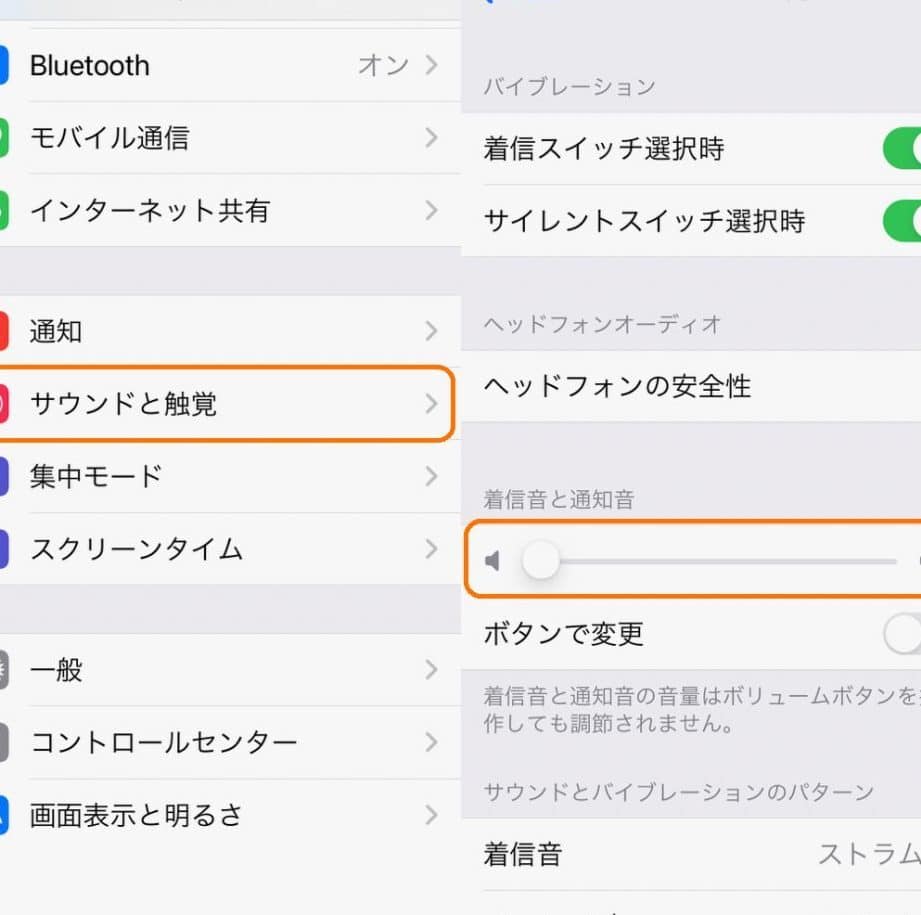921x915 pixels.
Task: Tap the モバイル通信 icon
Action: pyautogui.click(x=4, y=138)
